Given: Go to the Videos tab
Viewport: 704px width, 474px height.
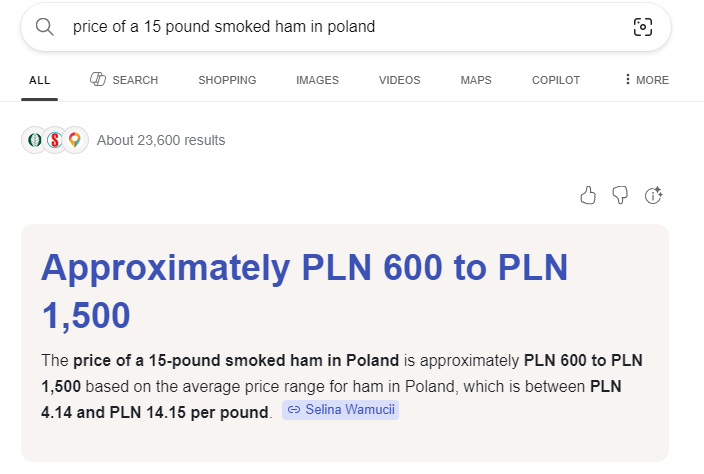Looking at the screenshot, I should point(399,80).
